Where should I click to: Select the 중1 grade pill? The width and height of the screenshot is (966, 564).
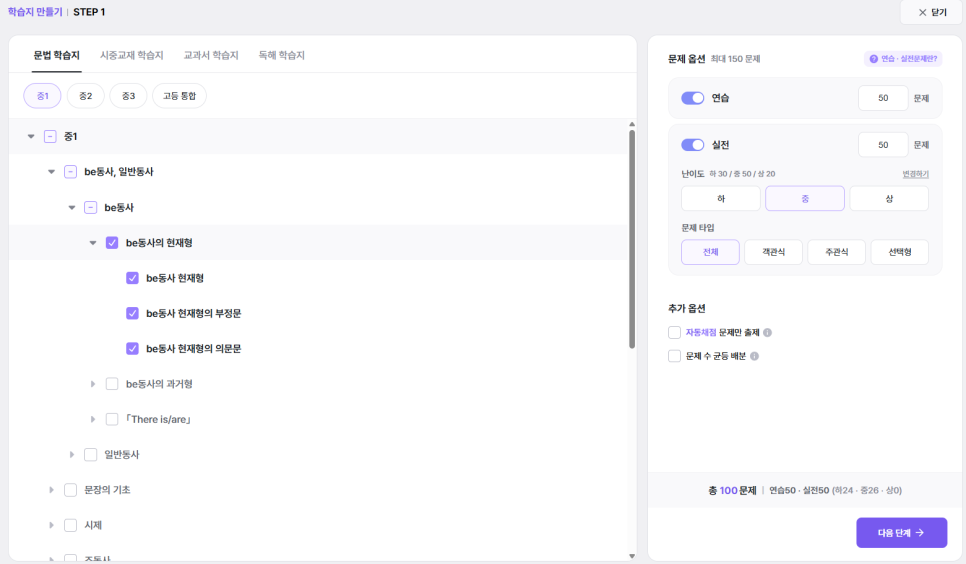(43, 96)
